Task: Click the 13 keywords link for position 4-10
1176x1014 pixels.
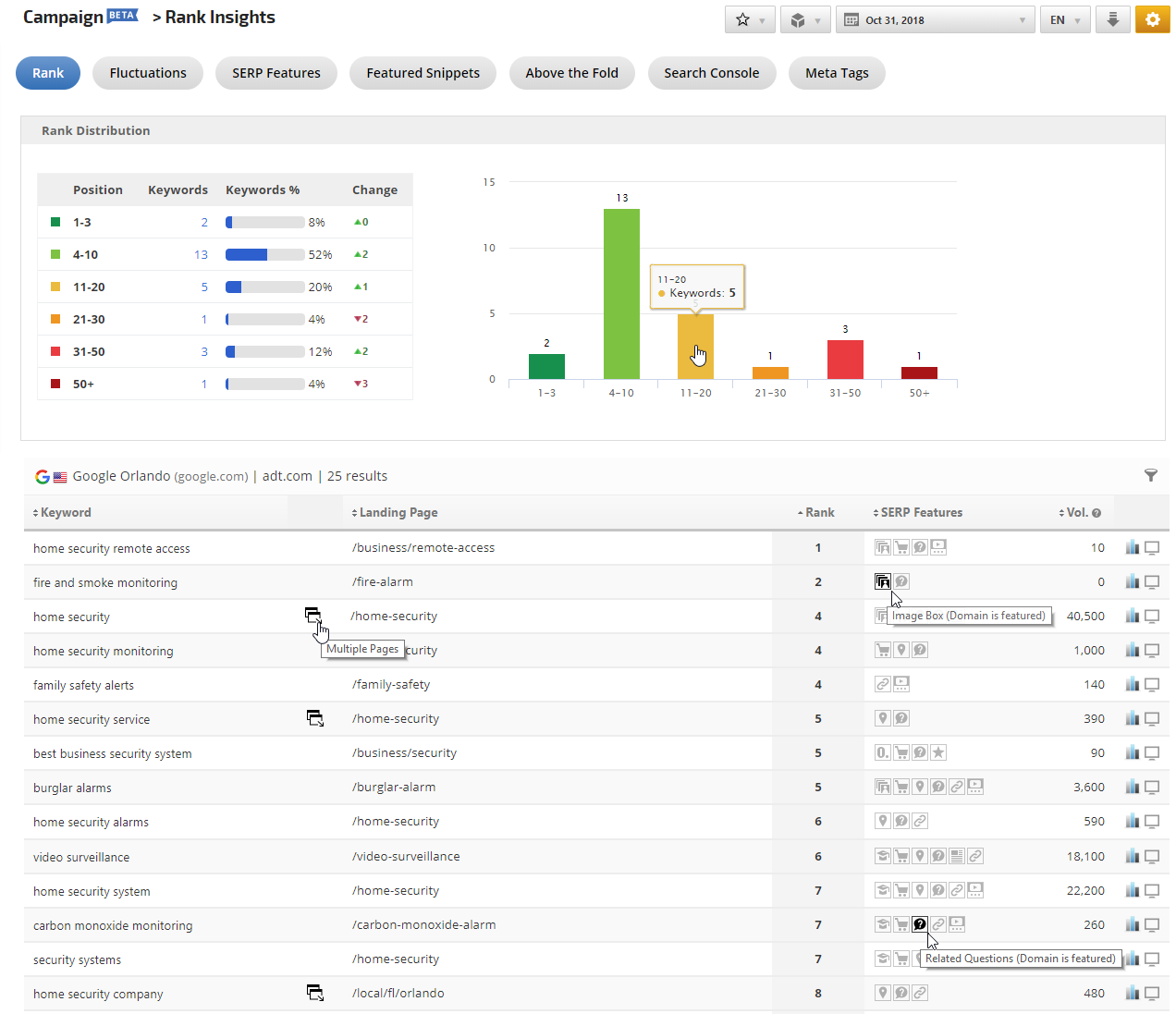Action: coord(201,254)
